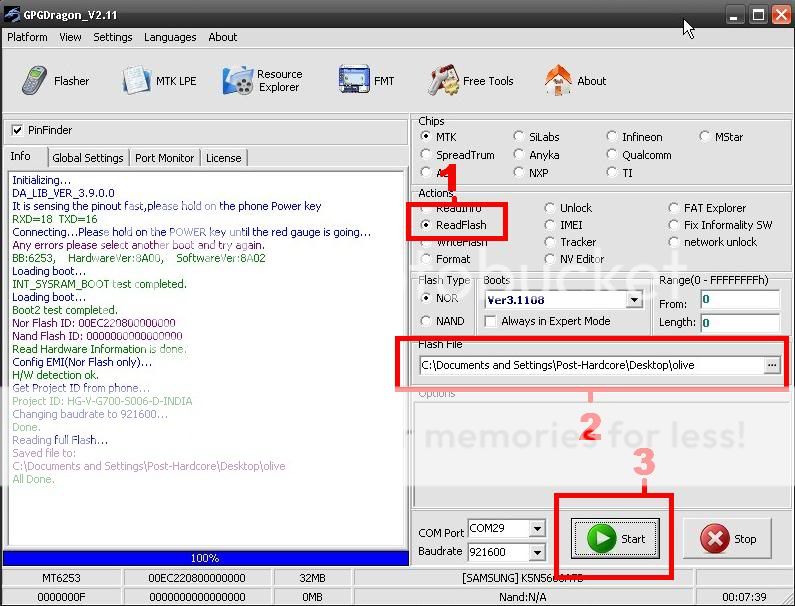Screen dimensions: 795x606
Task: Uncheck the PinFinder checkbox
Action: (x=17, y=130)
